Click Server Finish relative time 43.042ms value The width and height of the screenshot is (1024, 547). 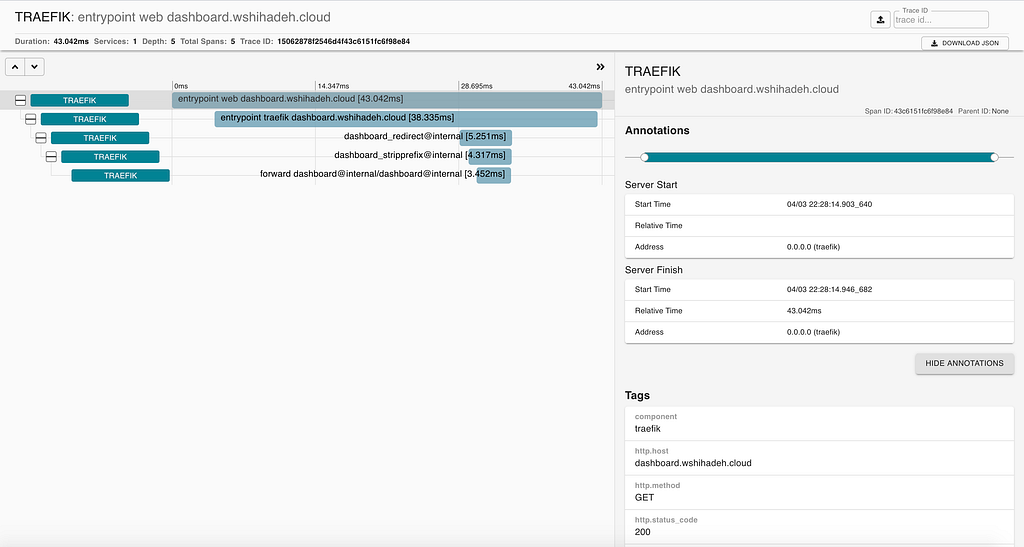click(x=804, y=311)
